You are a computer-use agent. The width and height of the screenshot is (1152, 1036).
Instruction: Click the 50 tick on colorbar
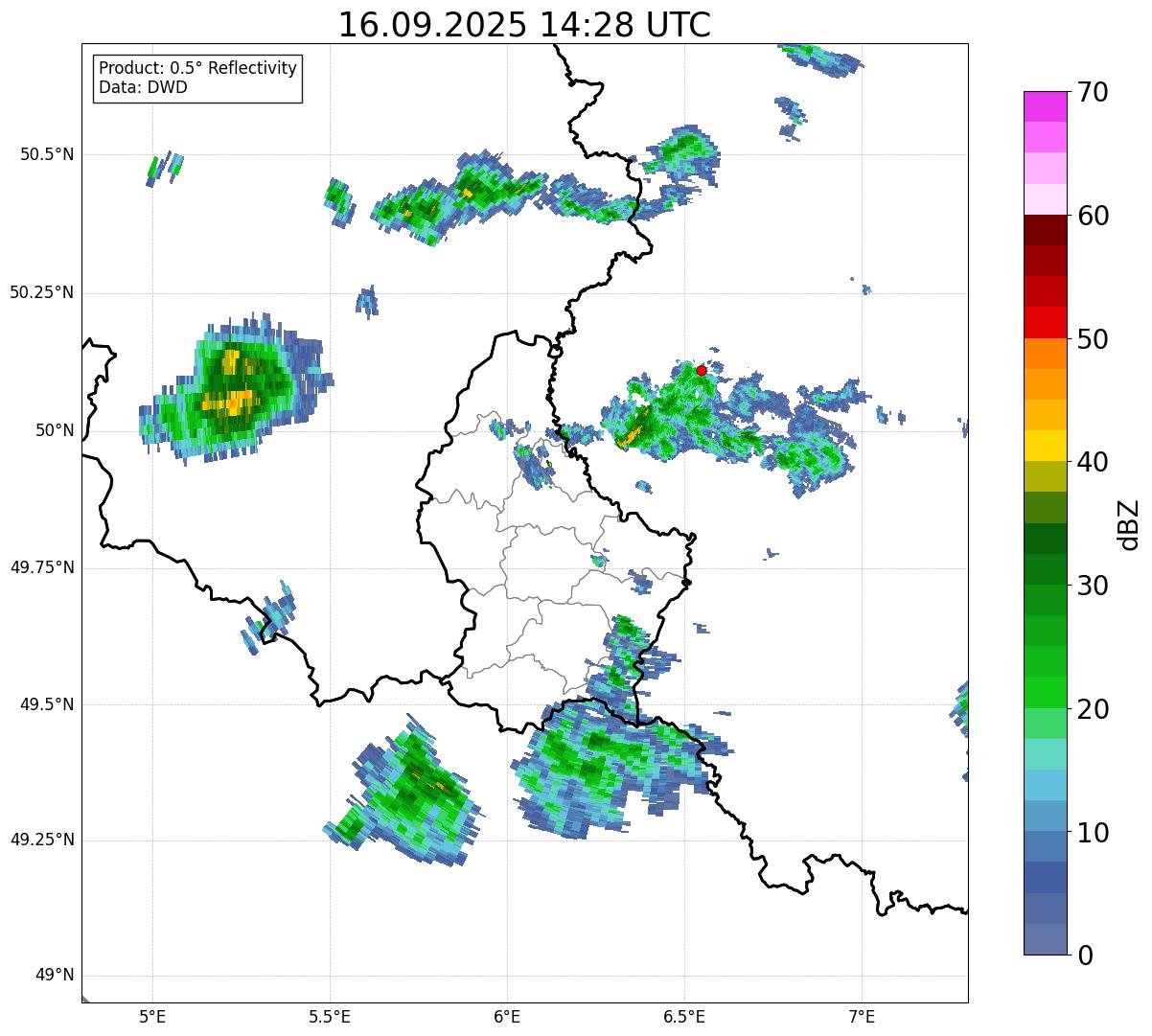click(1093, 339)
